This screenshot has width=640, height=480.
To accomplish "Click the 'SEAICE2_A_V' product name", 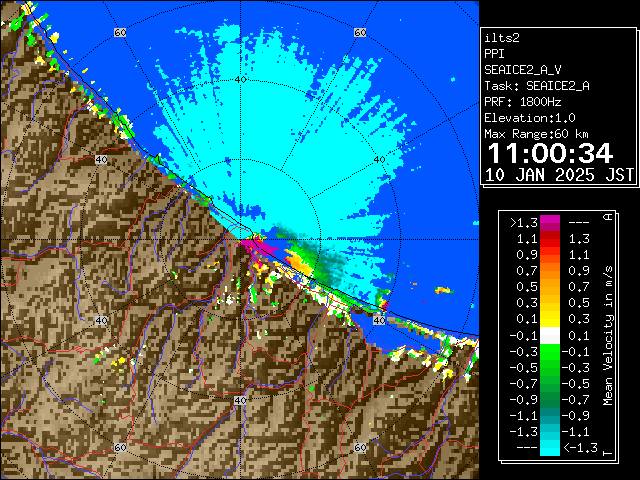I will point(523,70).
